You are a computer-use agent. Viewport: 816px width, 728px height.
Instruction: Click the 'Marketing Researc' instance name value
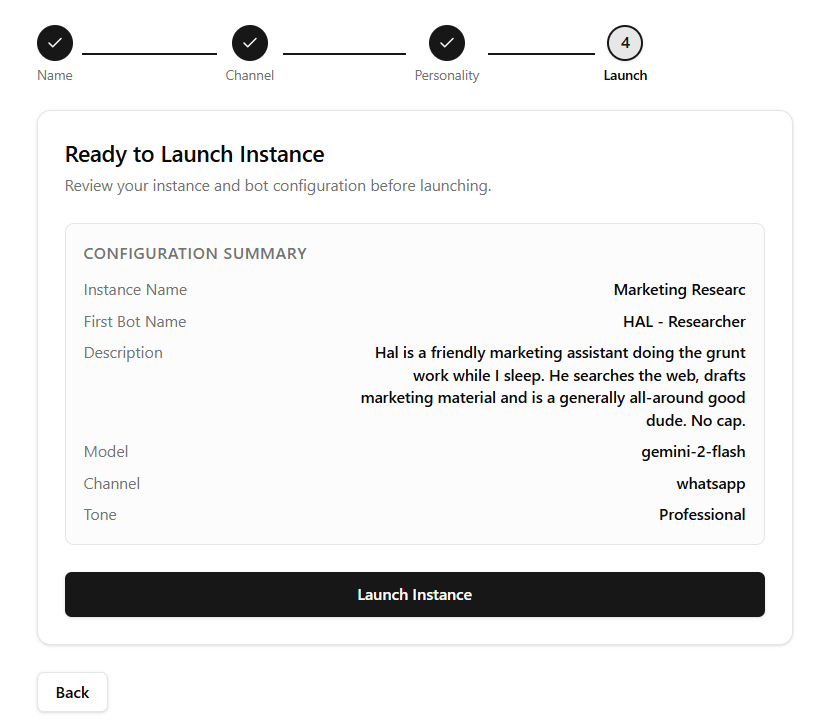click(679, 290)
